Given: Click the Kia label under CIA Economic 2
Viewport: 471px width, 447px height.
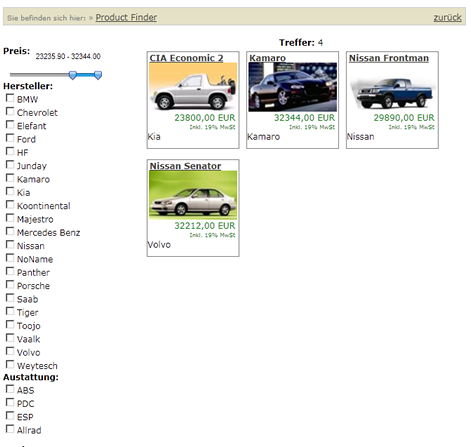Looking at the screenshot, I should (x=154, y=137).
